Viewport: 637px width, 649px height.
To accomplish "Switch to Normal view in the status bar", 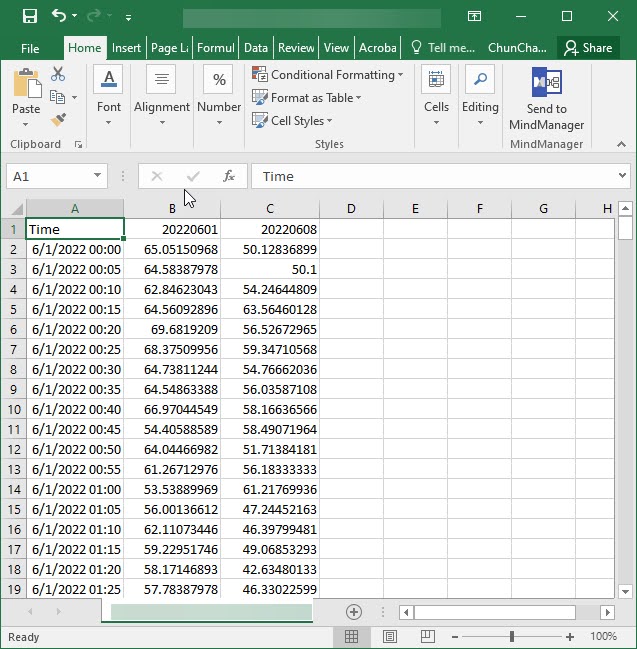I will 352,637.
